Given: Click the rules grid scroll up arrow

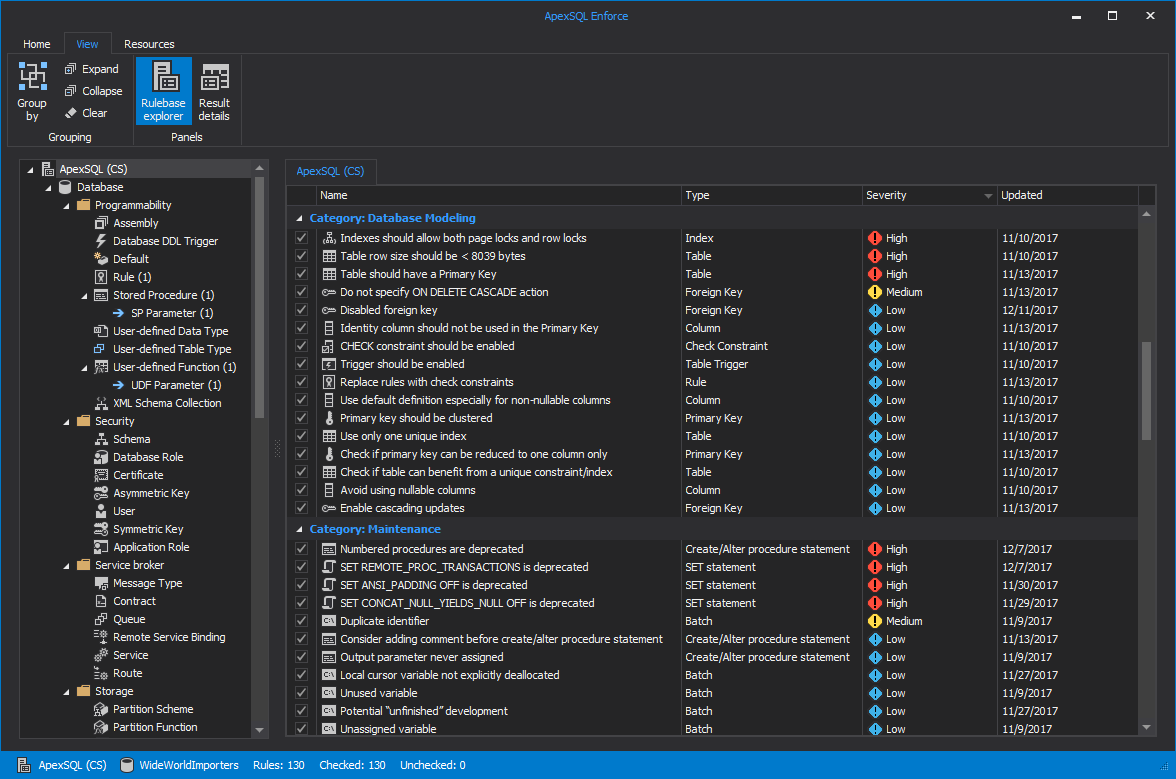Looking at the screenshot, I should 1146,214.
